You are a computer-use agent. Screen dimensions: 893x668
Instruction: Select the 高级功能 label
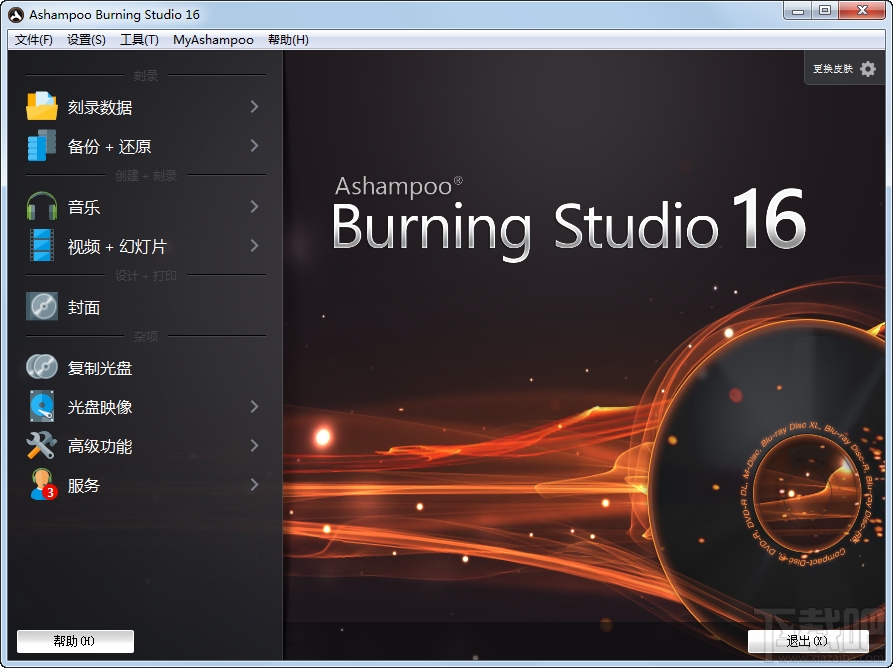pyautogui.click(x=100, y=446)
